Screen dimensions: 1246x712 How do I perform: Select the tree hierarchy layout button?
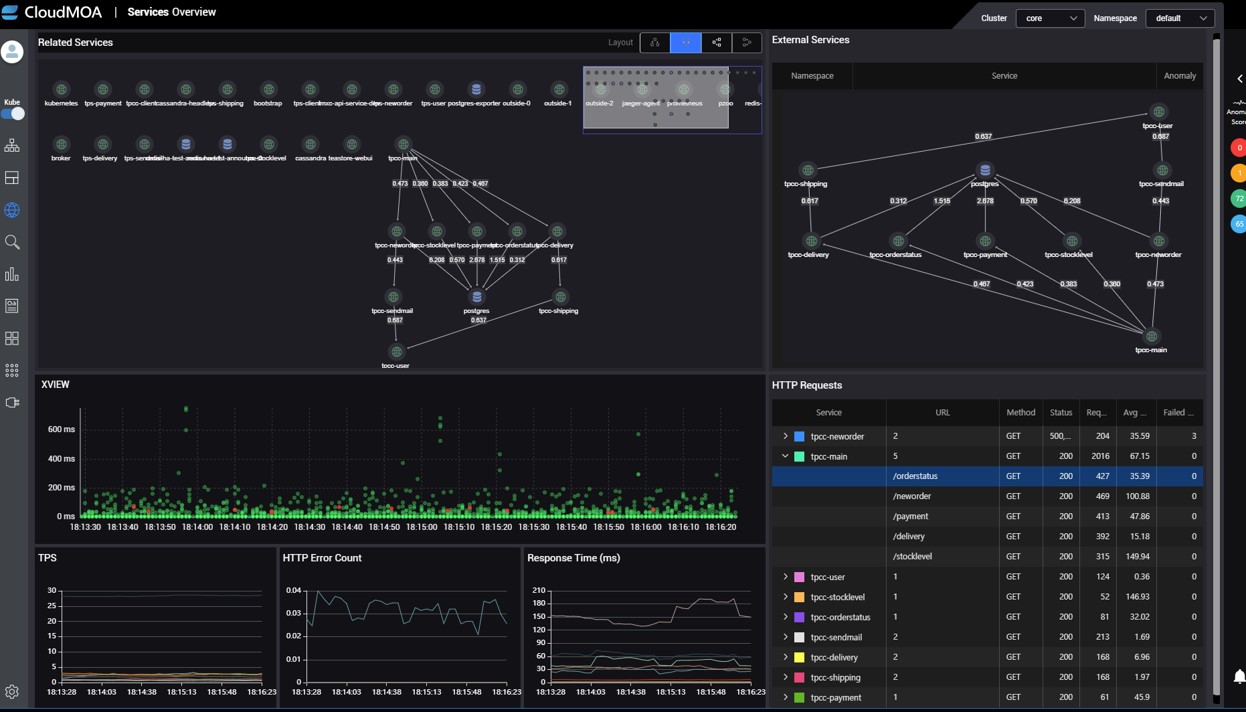pos(655,43)
